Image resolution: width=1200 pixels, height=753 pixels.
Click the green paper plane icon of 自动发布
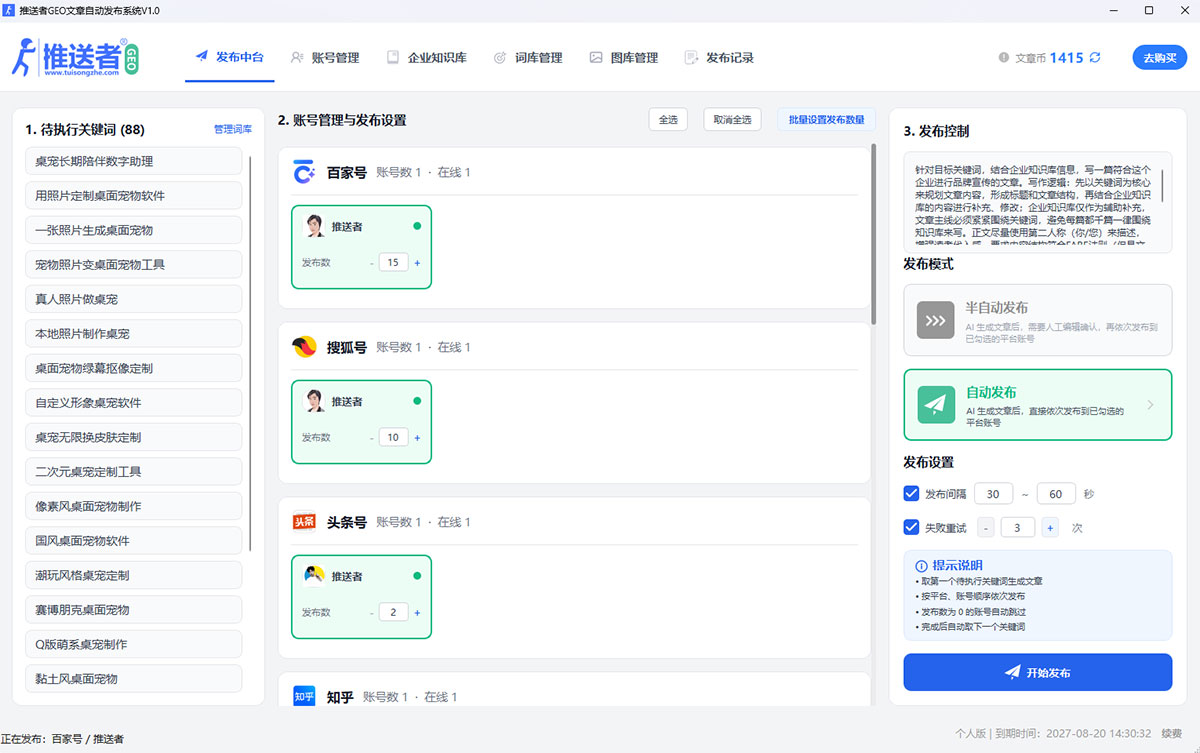coord(936,404)
